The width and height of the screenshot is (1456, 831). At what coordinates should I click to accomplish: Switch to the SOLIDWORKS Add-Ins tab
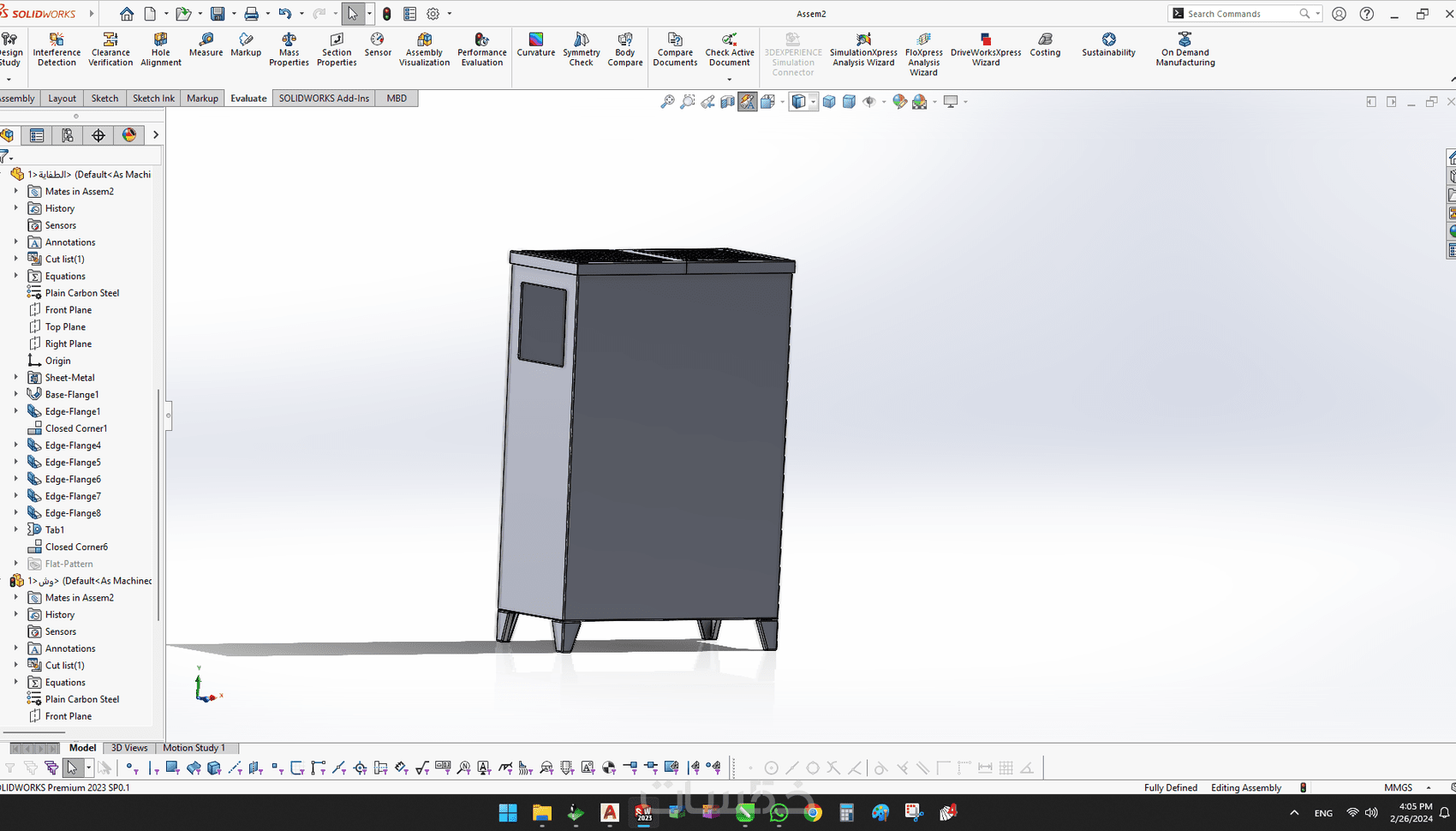324,99
